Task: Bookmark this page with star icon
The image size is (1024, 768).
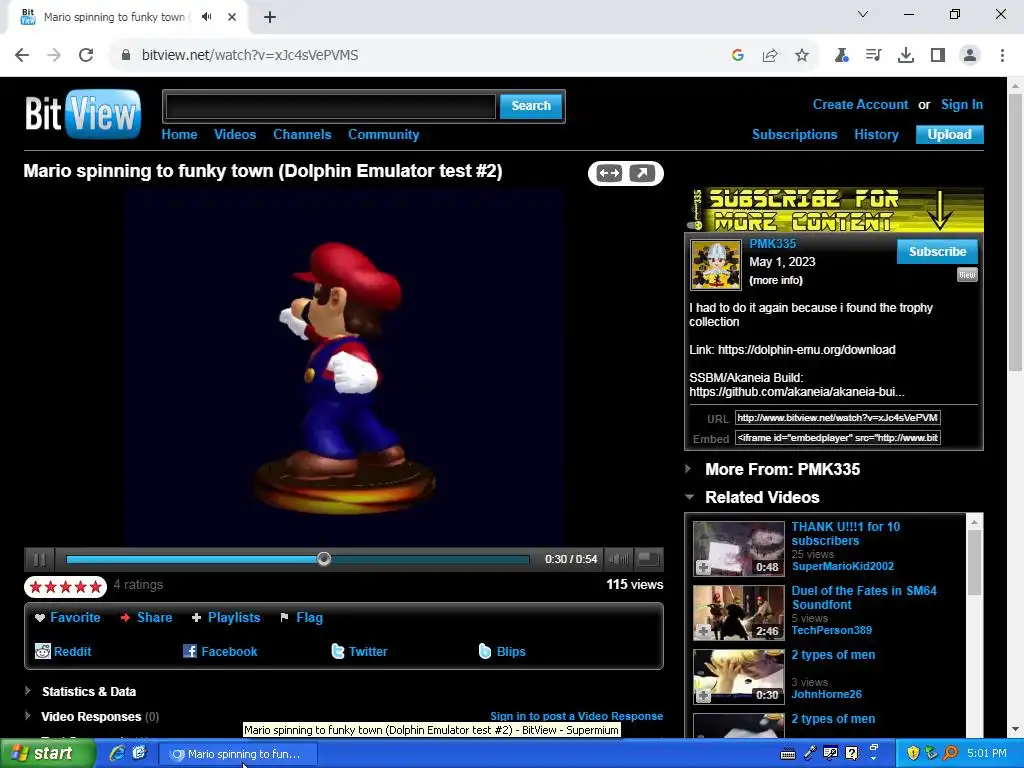Action: (802, 56)
